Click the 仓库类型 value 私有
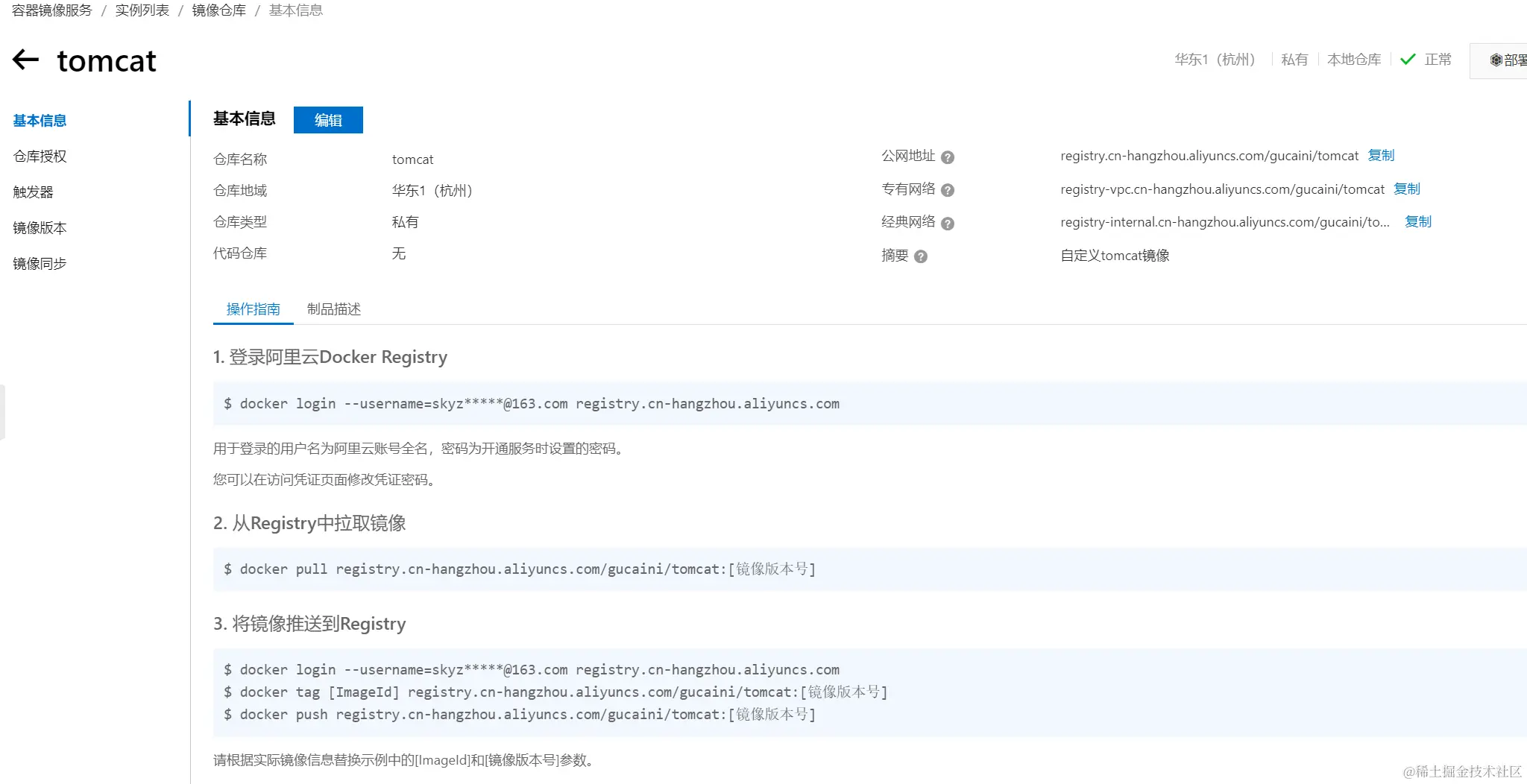The height and width of the screenshot is (784, 1527). click(x=405, y=222)
